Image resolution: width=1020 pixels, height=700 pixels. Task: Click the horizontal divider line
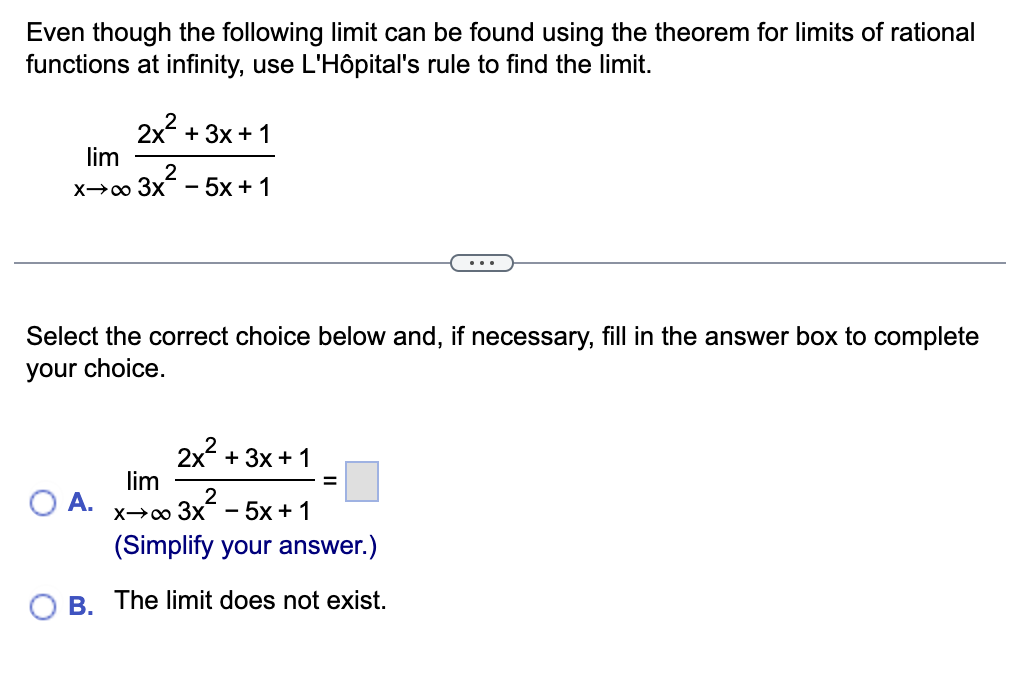pyautogui.click(x=200, y=262)
